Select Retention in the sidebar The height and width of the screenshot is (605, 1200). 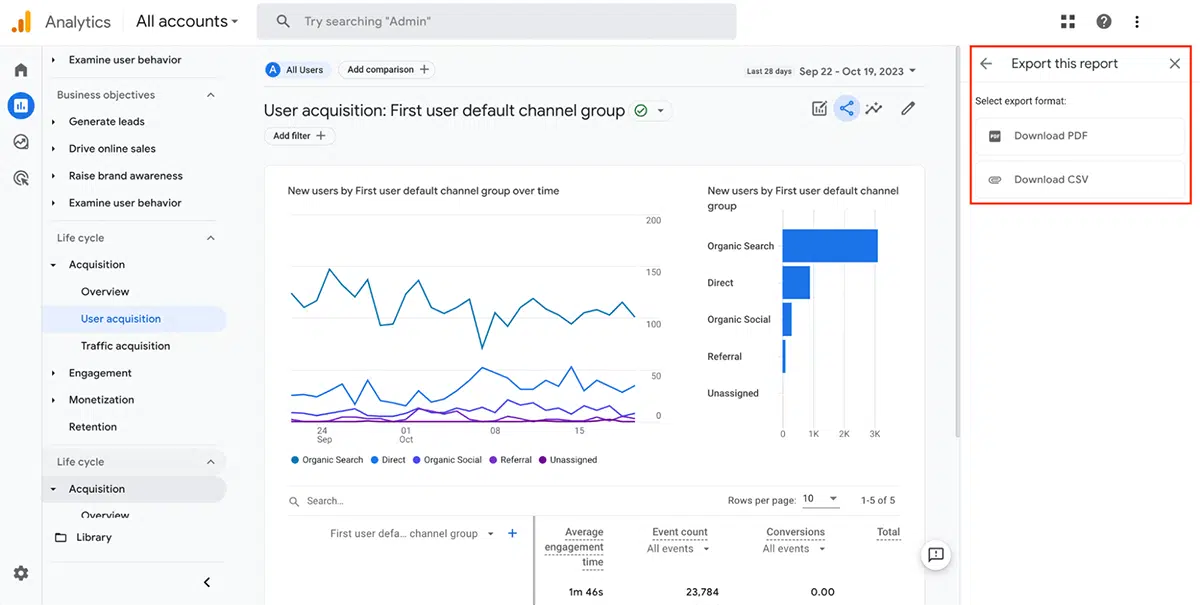coord(93,427)
